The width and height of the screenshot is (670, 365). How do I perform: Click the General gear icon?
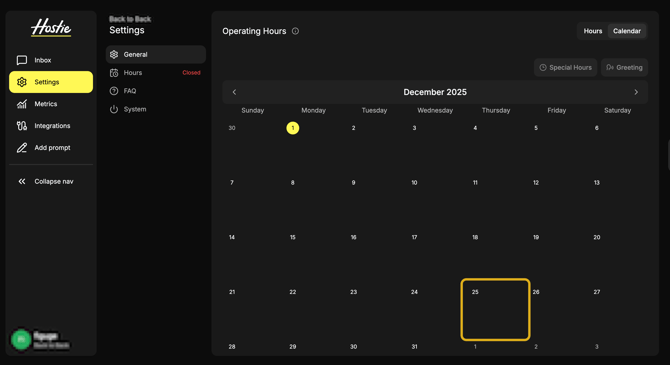point(114,54)
